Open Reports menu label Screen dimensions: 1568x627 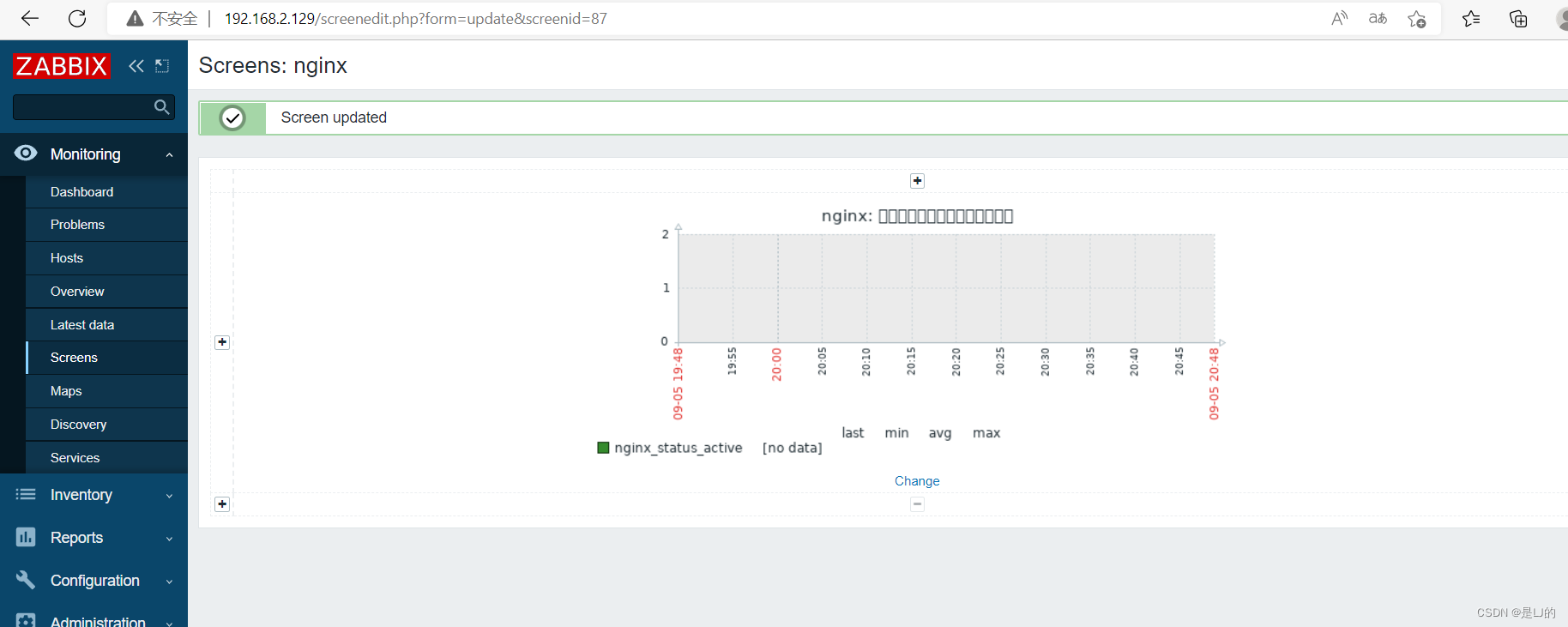[x=76, y=538]
